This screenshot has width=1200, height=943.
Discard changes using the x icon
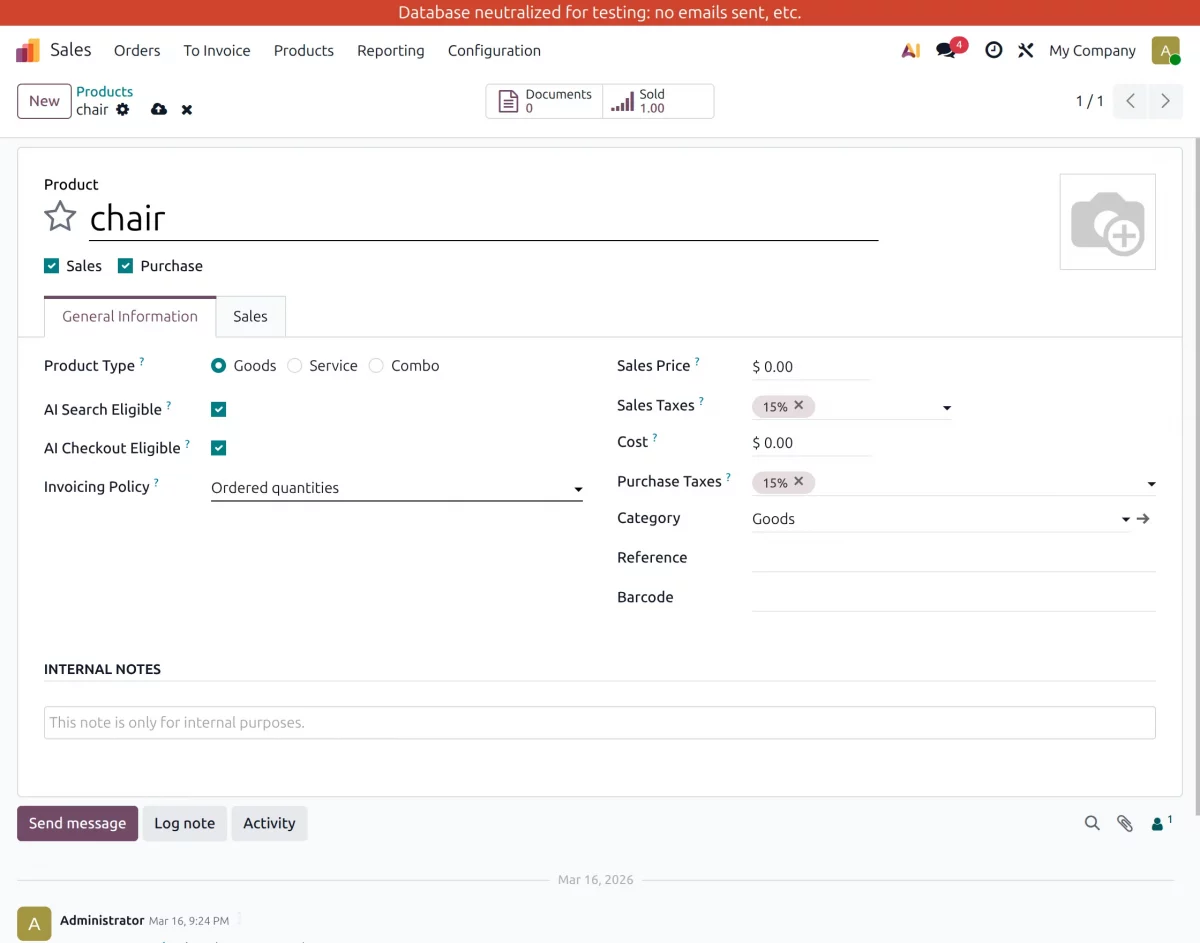(x=186, y=109)
